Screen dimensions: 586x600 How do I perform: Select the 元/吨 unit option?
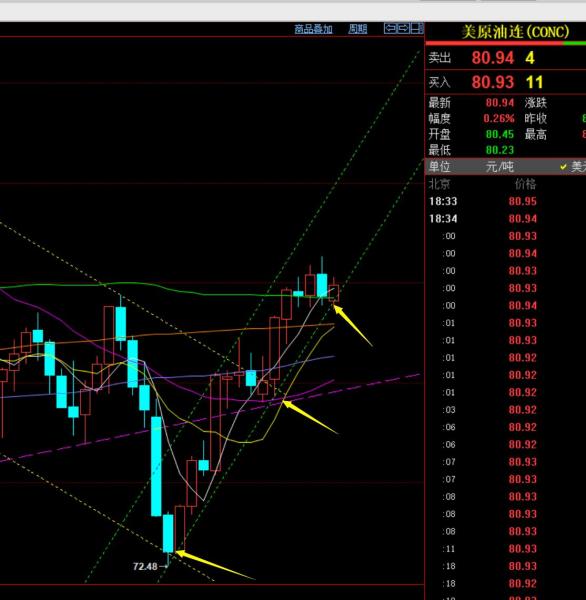499,167
